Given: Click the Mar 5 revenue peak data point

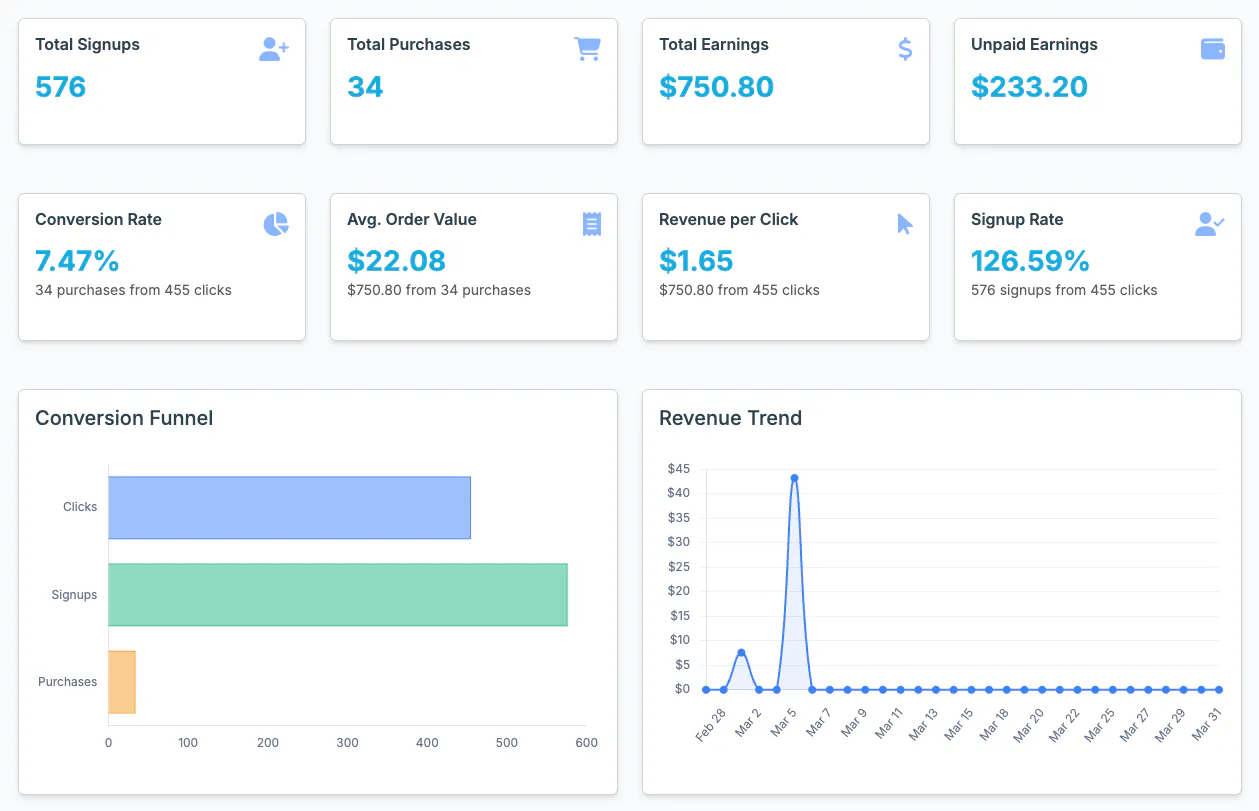Looking at the screenshot, I should [794, 478].
